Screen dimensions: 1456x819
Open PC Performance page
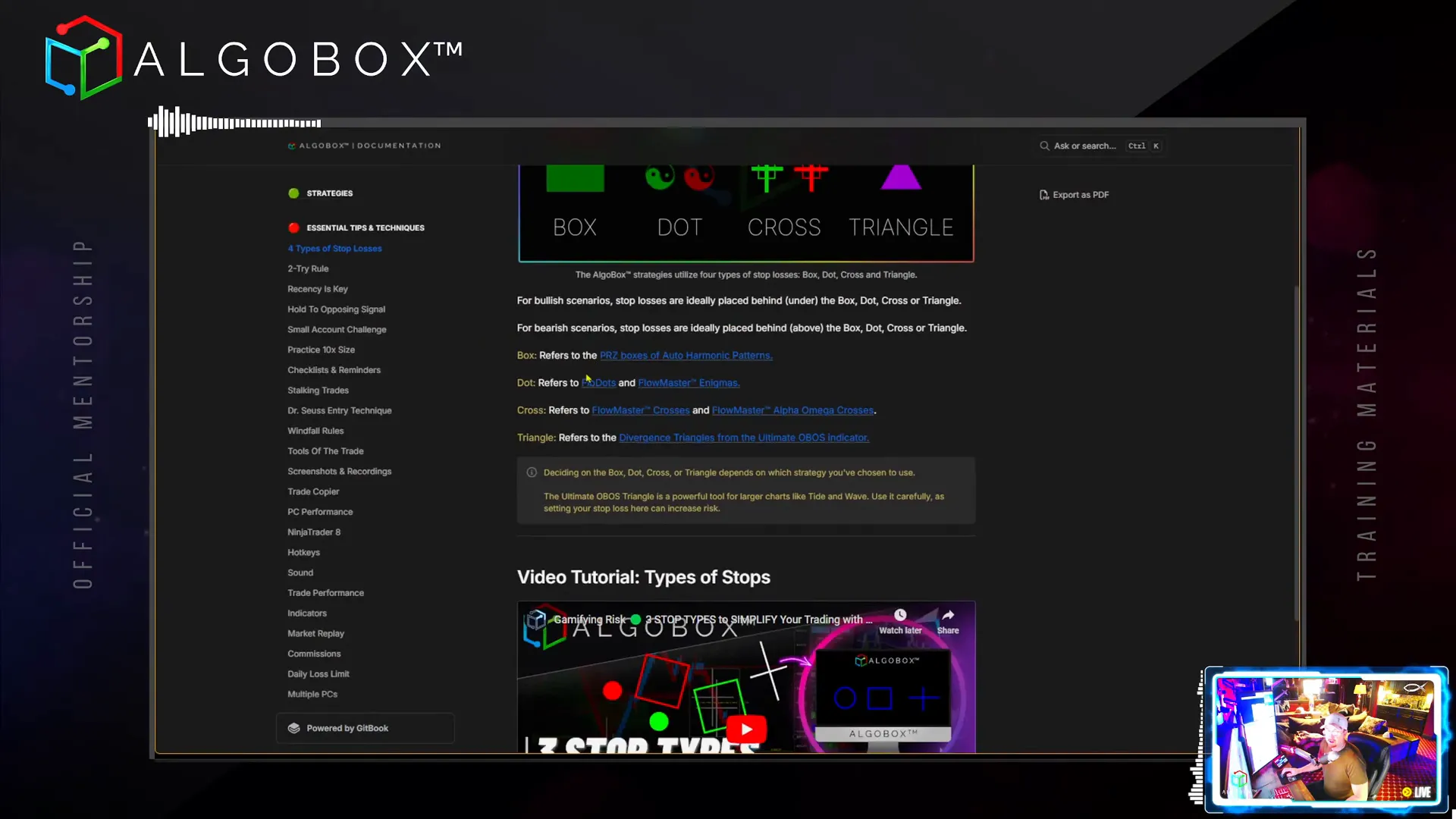[320, 512]
